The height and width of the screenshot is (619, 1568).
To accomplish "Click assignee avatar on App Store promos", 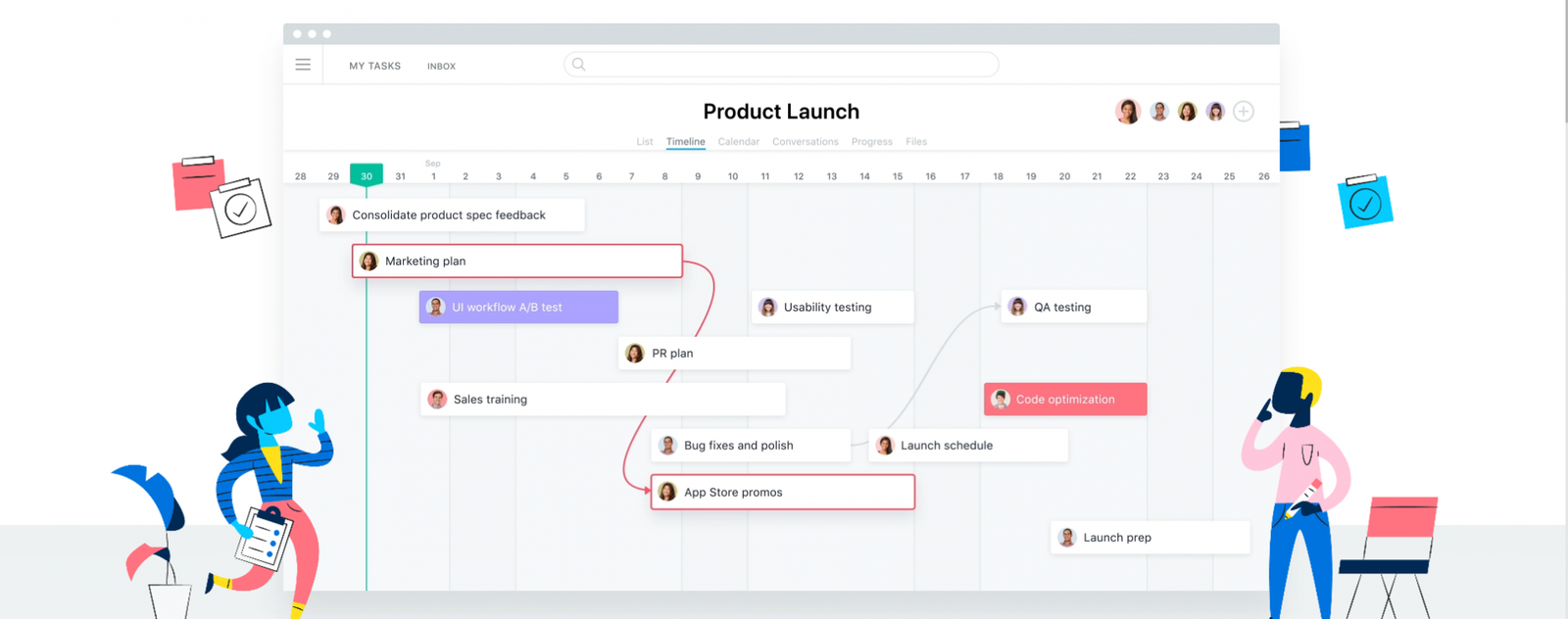I will click(667, 493).
